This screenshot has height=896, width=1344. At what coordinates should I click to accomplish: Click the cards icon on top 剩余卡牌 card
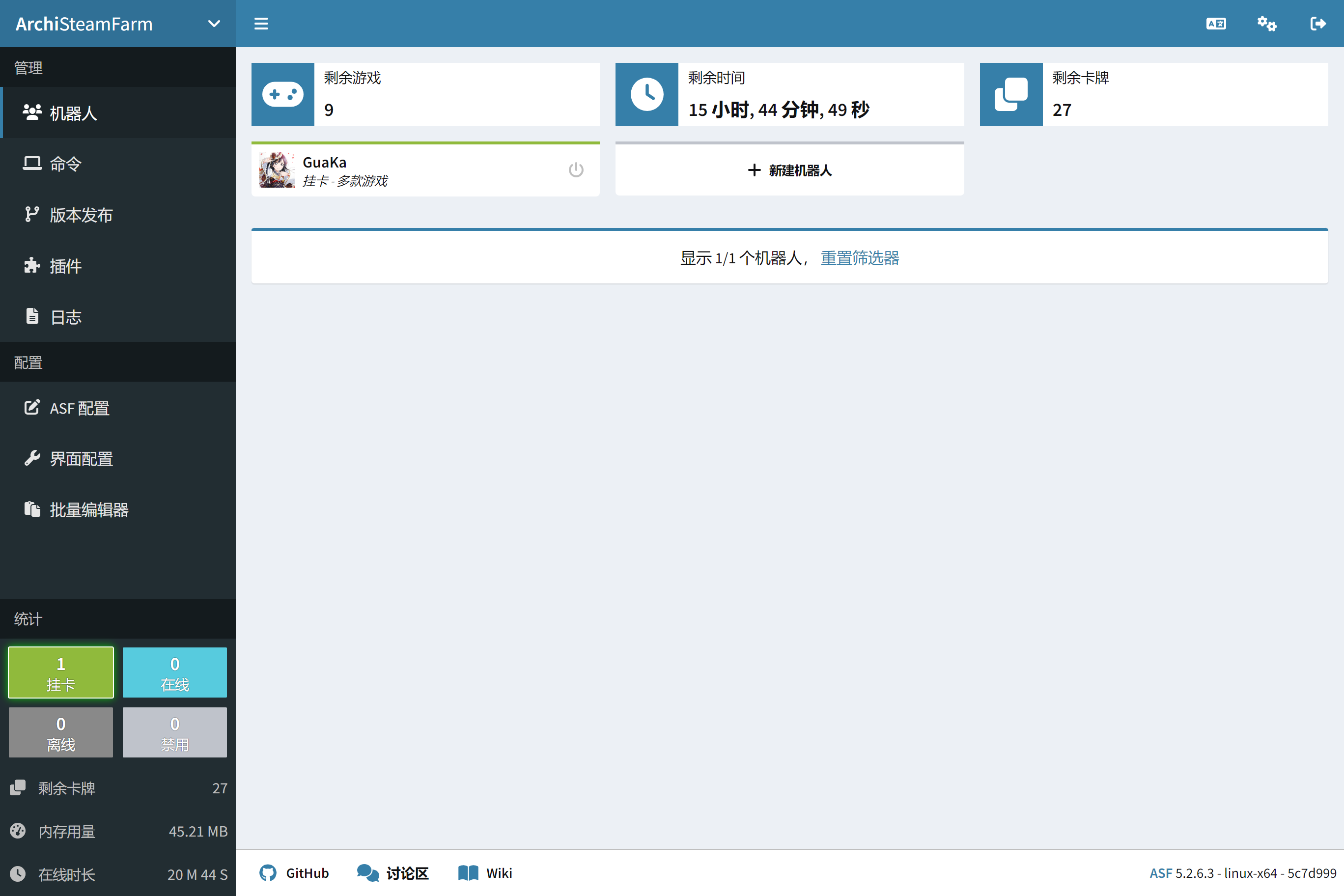pyautogui.click(x=1011, y=94)
